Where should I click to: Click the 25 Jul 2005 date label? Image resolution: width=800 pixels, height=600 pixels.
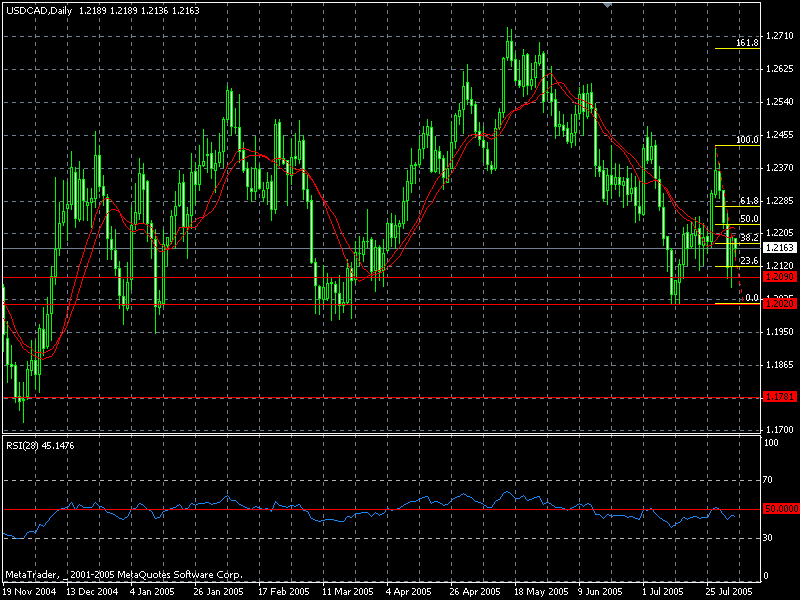(x=730, y=592)
